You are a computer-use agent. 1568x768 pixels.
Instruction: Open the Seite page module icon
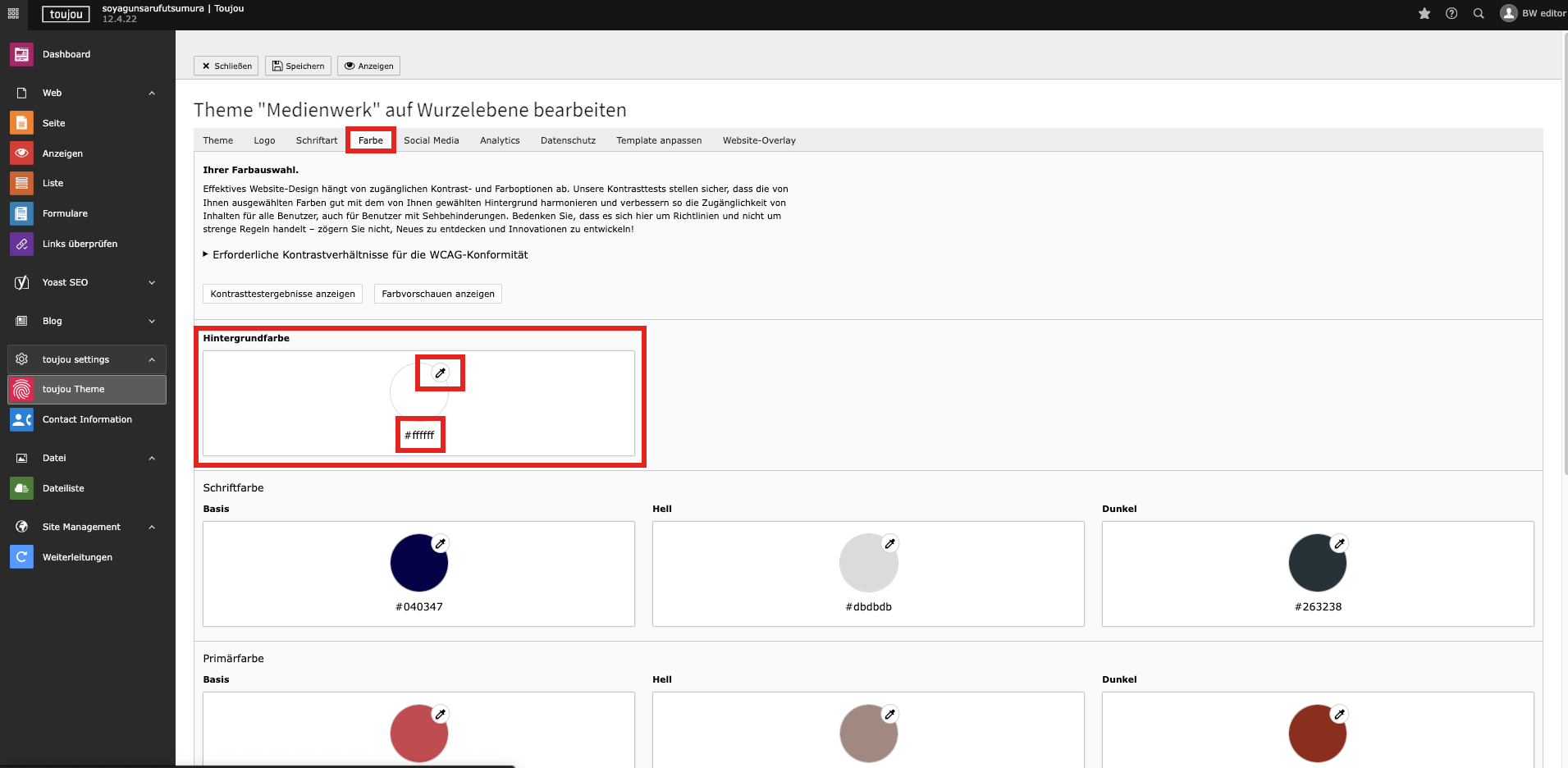21,123
